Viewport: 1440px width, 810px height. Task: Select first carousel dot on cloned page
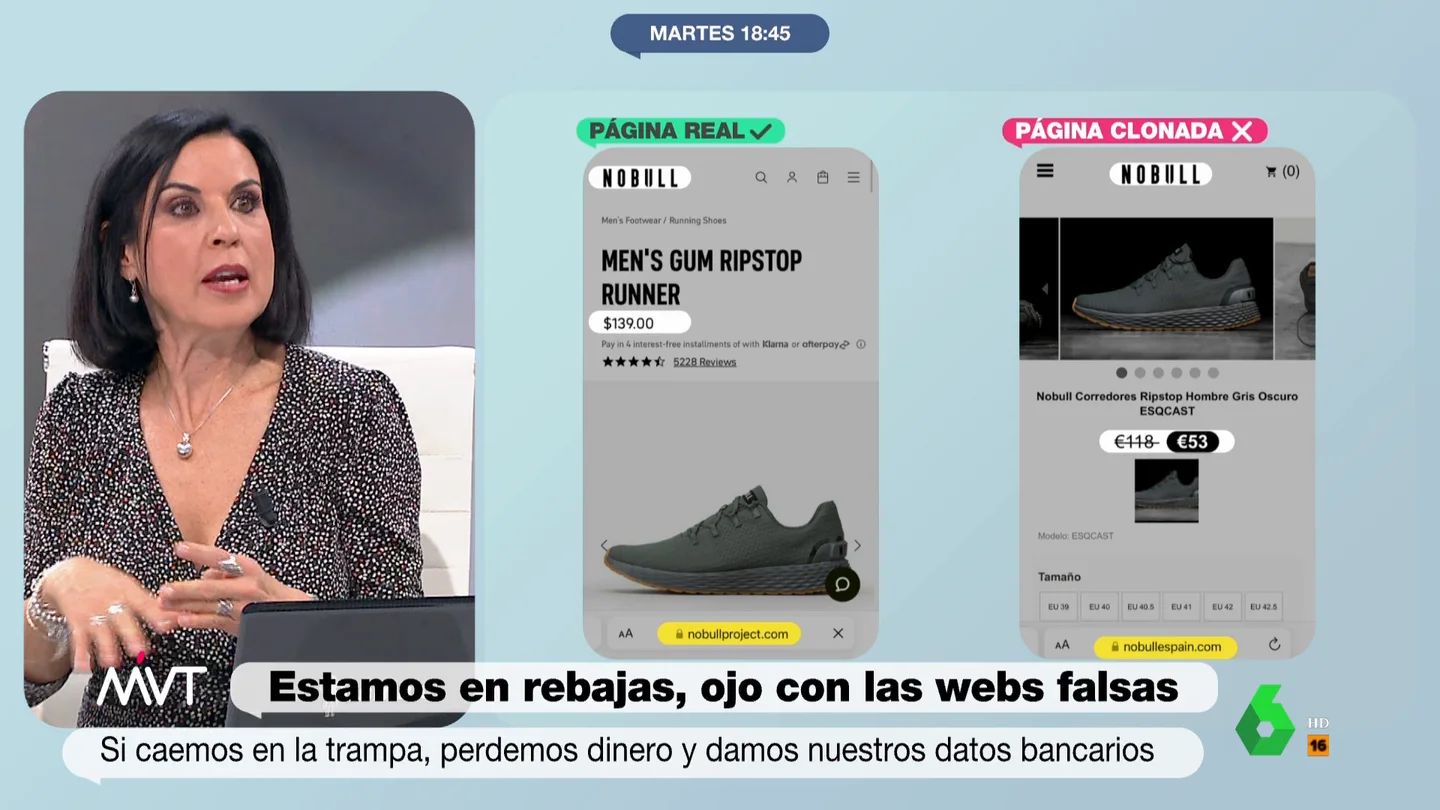coord(1121,373)
